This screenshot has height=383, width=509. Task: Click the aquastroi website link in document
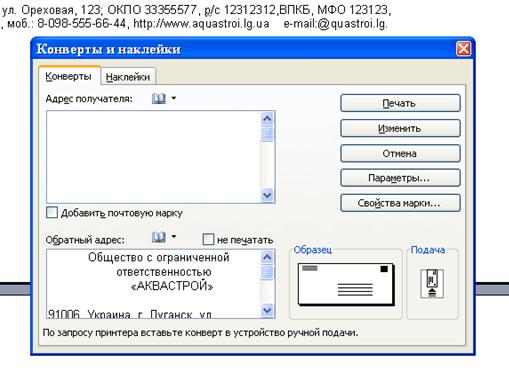(x=201, y=24)
